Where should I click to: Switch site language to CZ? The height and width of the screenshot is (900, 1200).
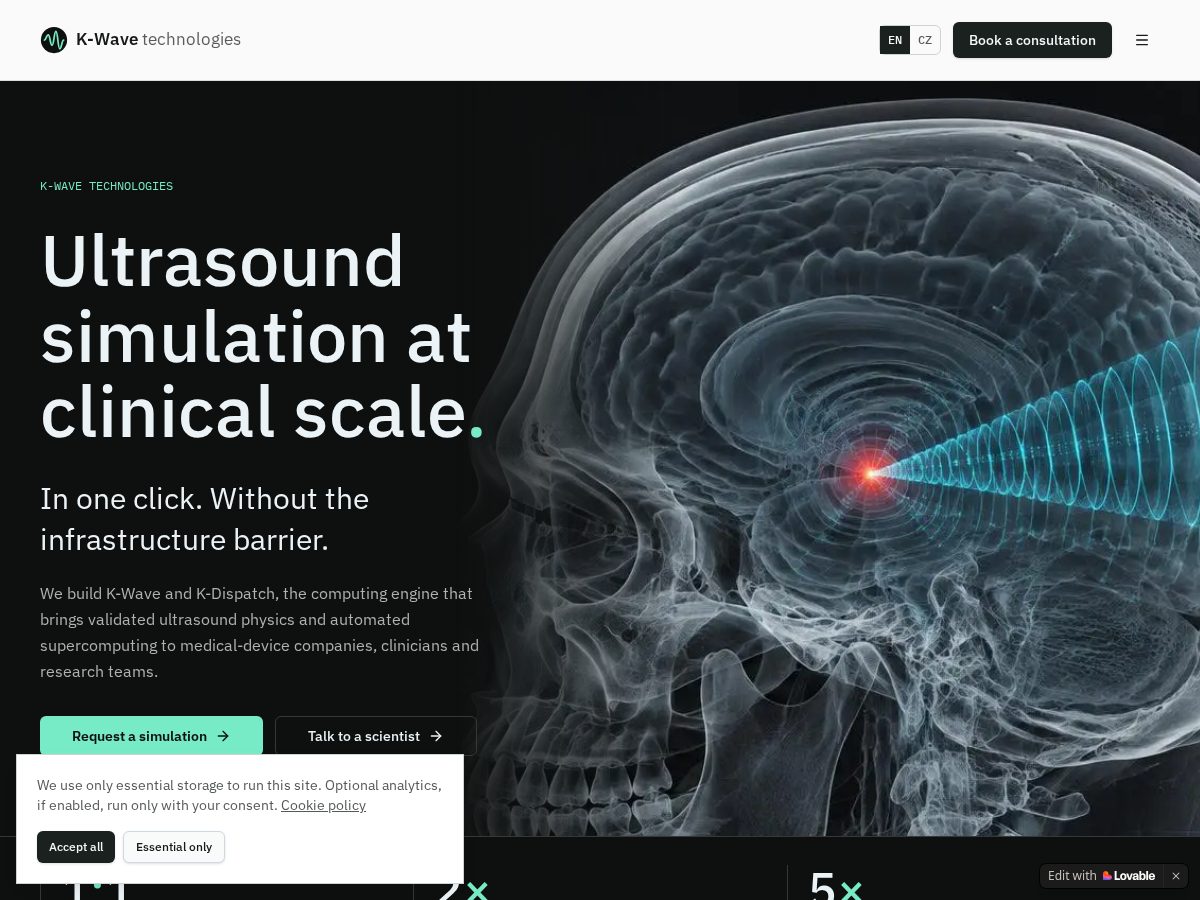925,40
